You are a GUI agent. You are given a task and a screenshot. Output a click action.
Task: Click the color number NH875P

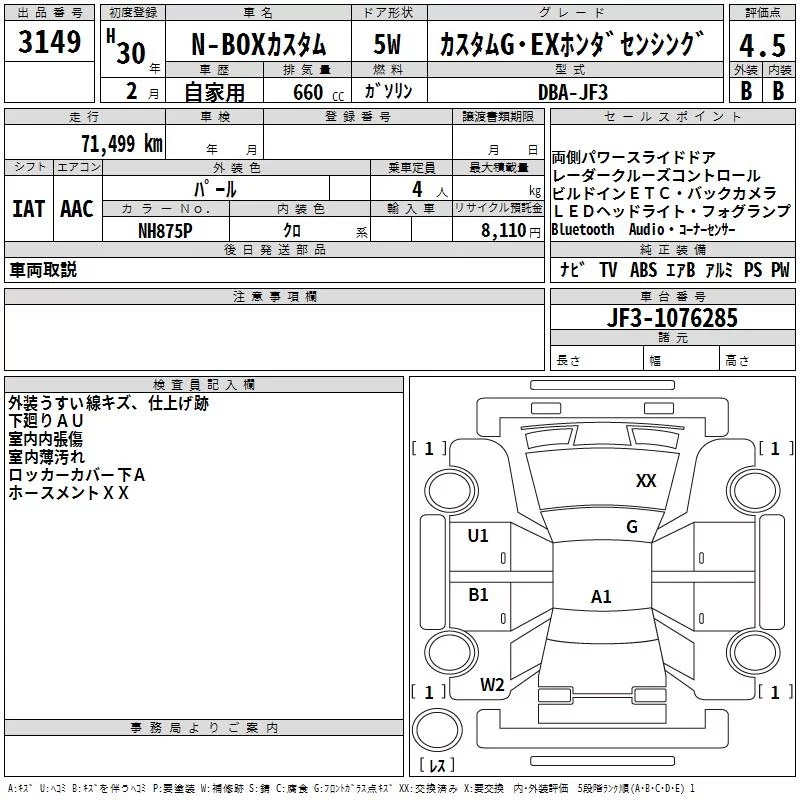165,231
